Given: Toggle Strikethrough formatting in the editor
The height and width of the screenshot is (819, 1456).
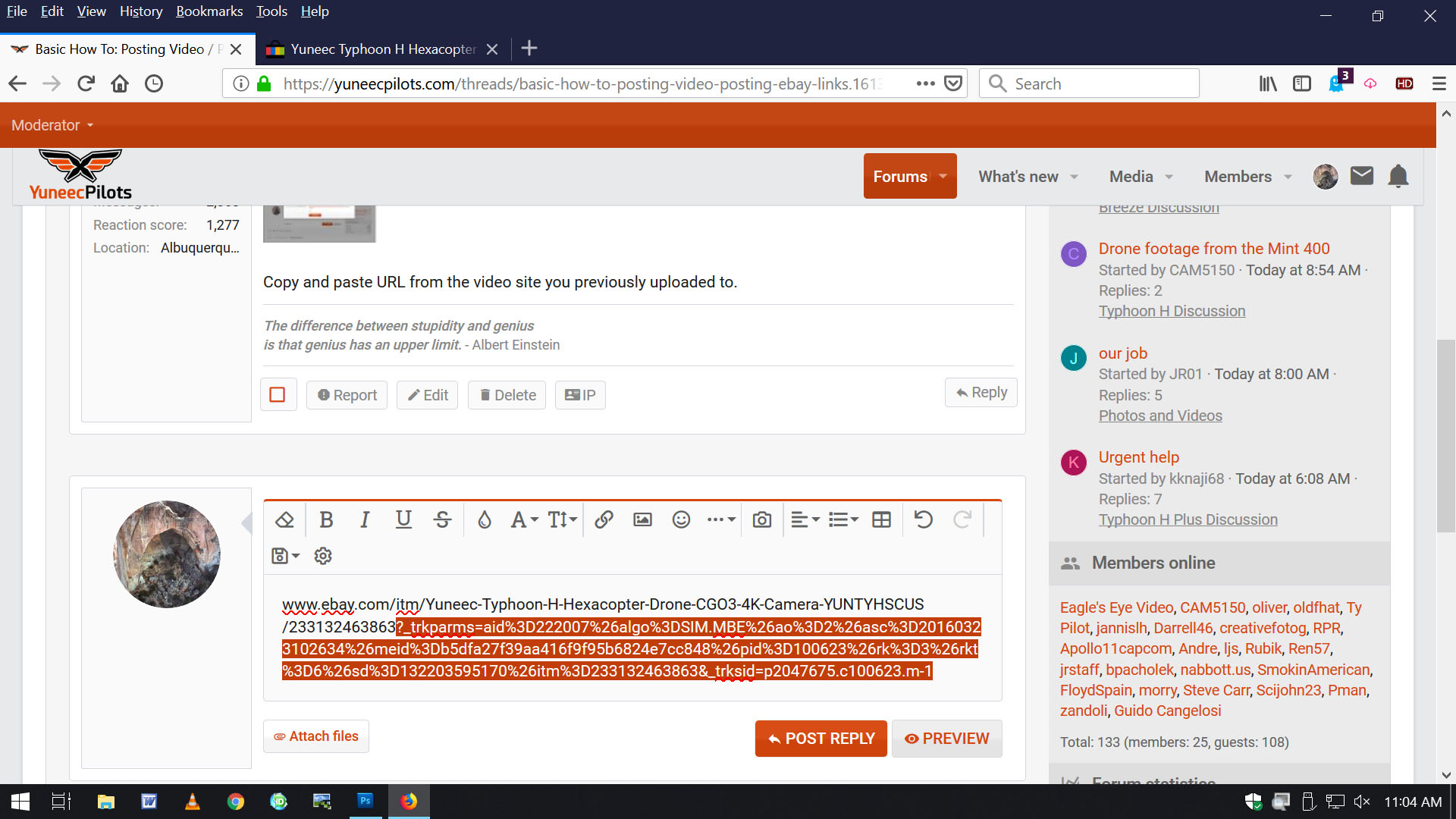Looking at the screenshot, I should coord(442,519).
